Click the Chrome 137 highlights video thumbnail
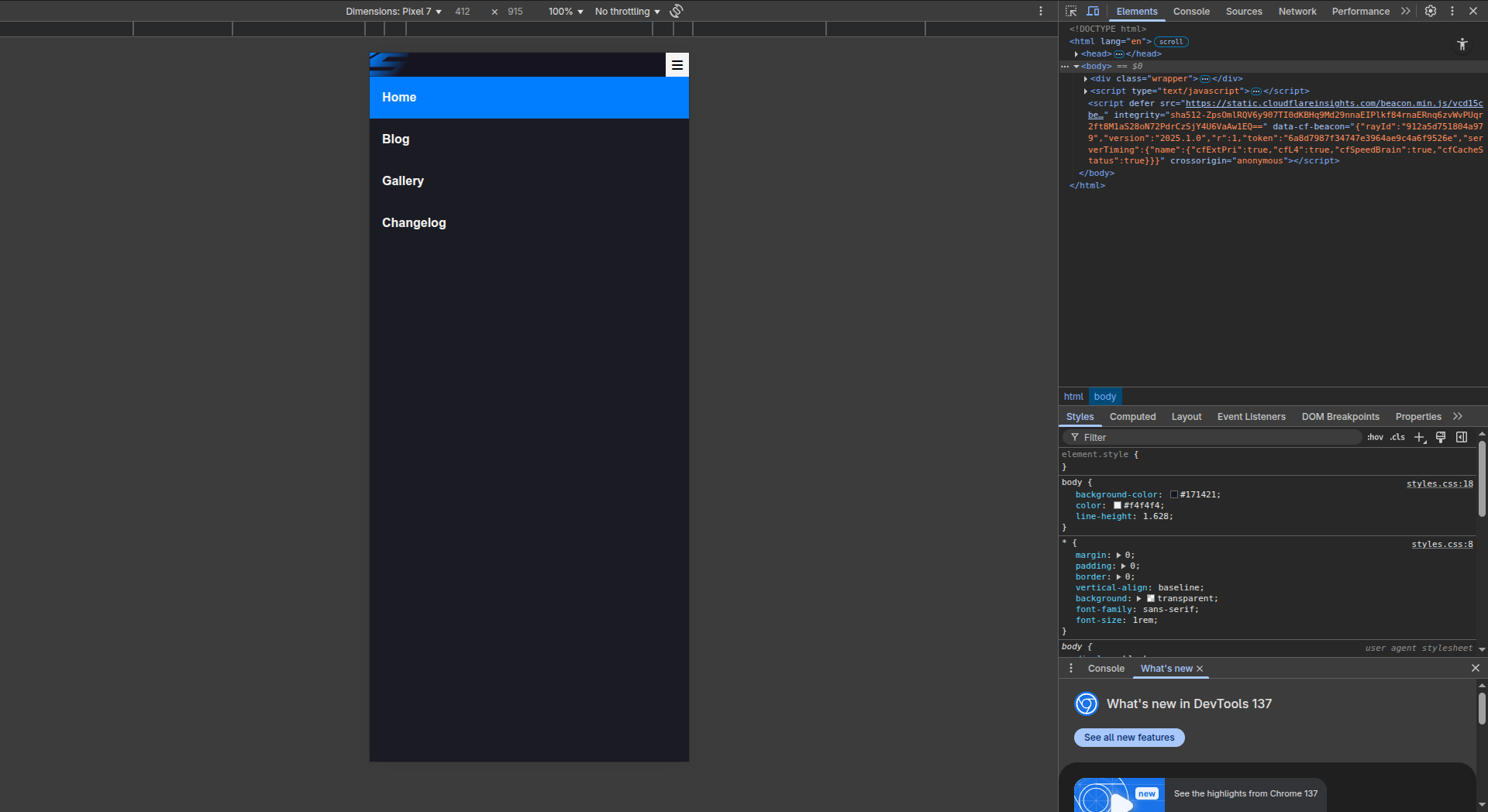Screen dimensions: 1488x812 pos(1119,795)
